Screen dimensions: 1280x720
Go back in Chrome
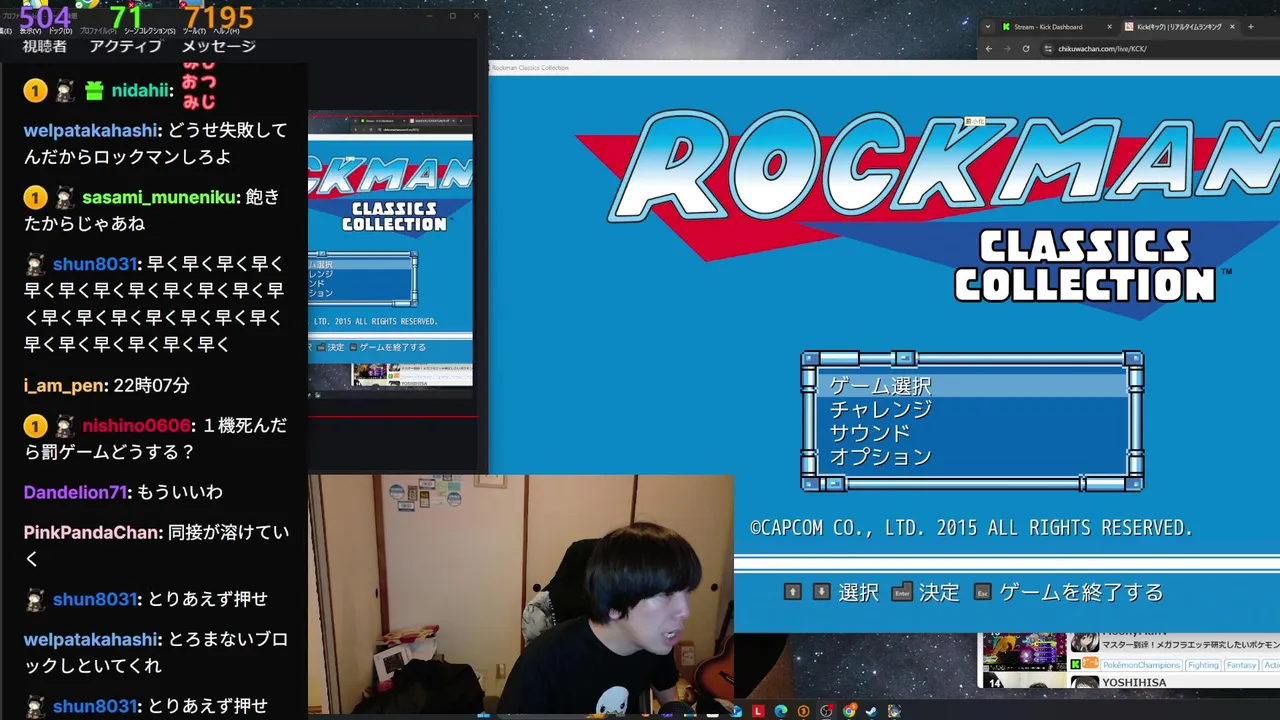(x=989, y=48)
